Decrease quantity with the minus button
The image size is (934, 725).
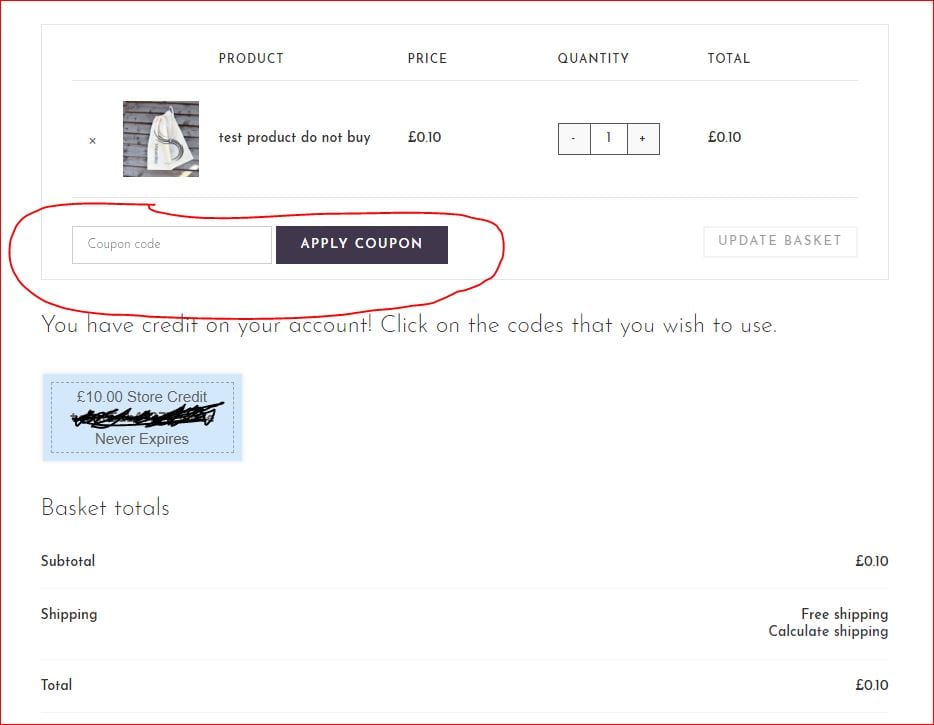point(574,139)
